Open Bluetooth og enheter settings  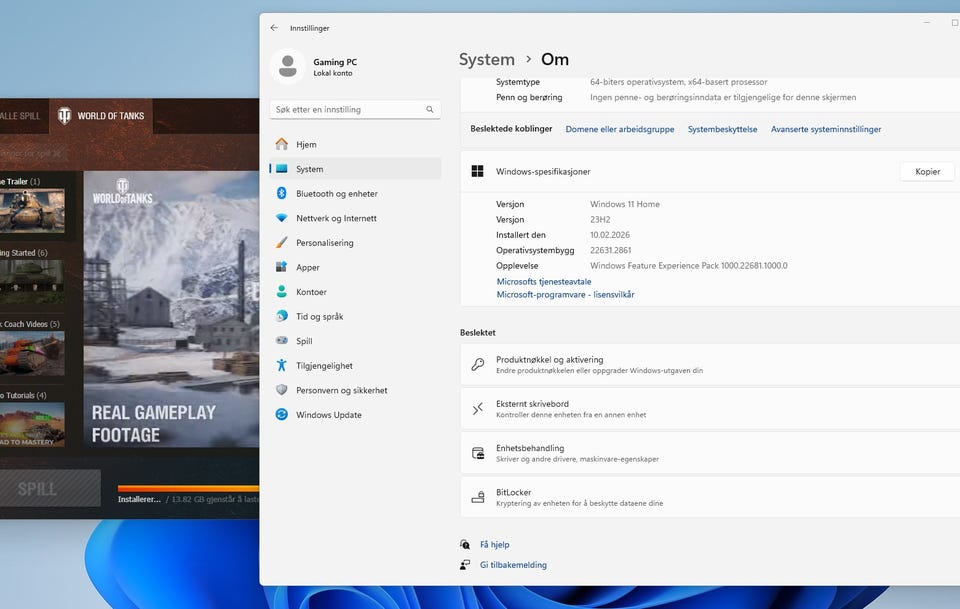[336, 194]
